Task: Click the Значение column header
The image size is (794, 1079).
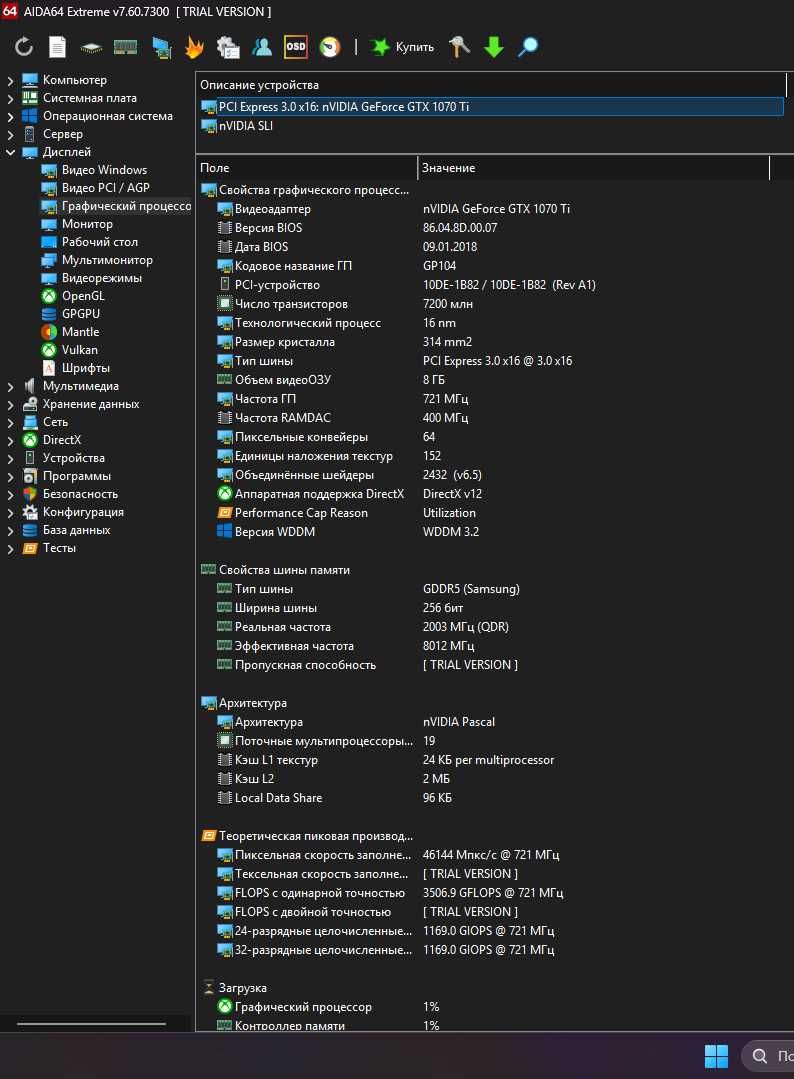Action: [x=593, y=168]
